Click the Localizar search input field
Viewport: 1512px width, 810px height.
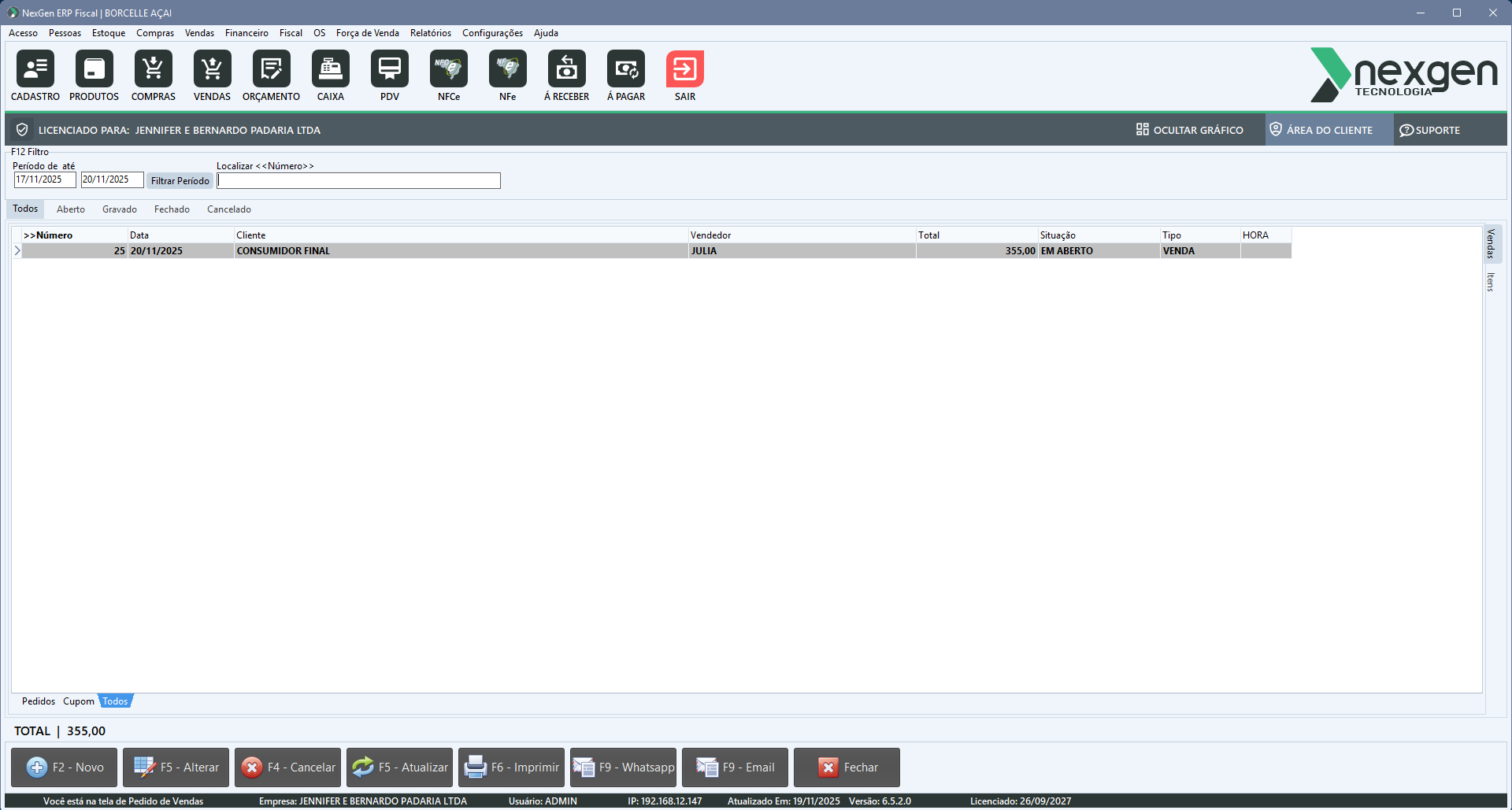[x=358, y=181]
